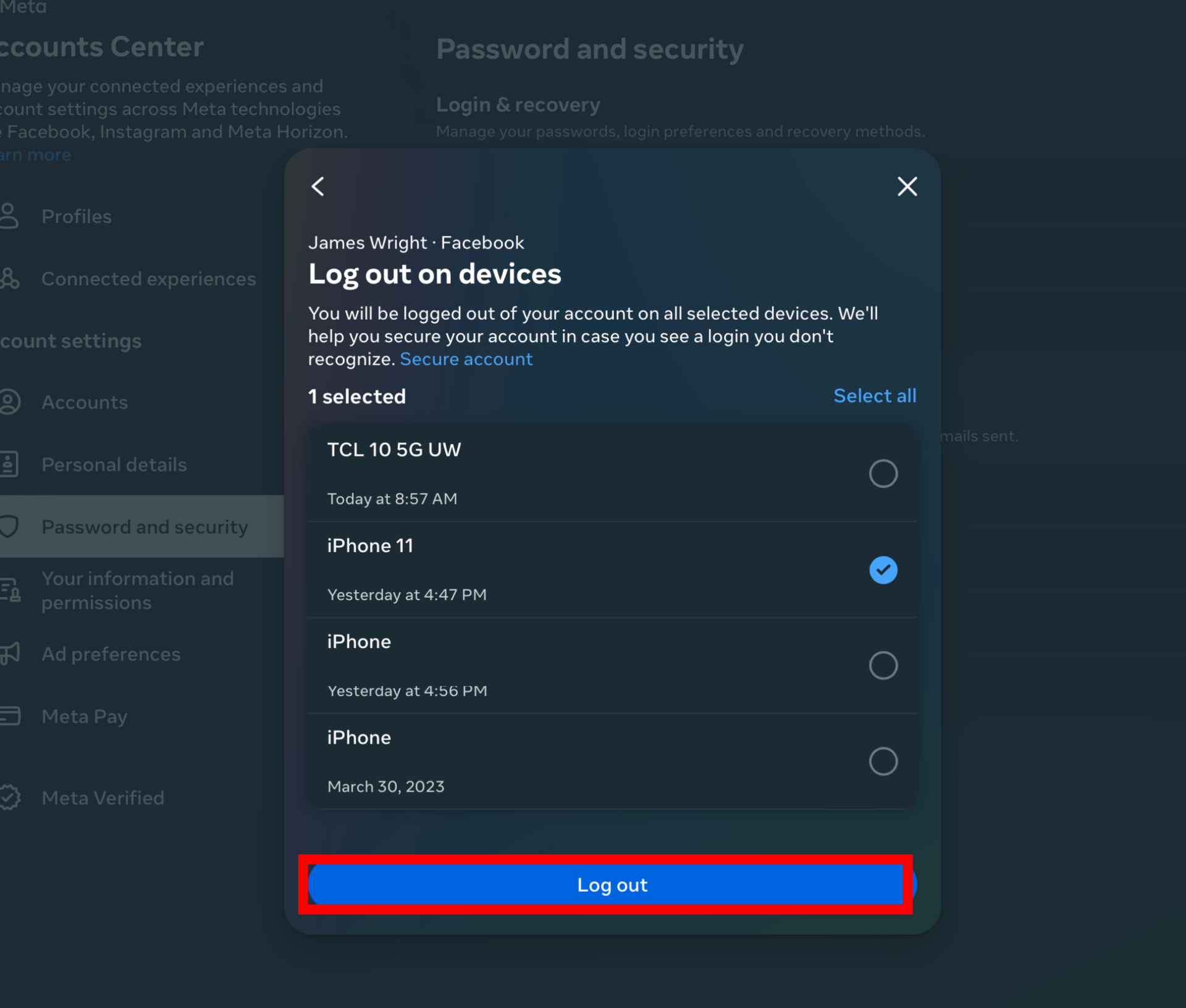Deselect the iPhone 11 device
This screenshot has height=1008, width=1186.
(x=883, y=569)
